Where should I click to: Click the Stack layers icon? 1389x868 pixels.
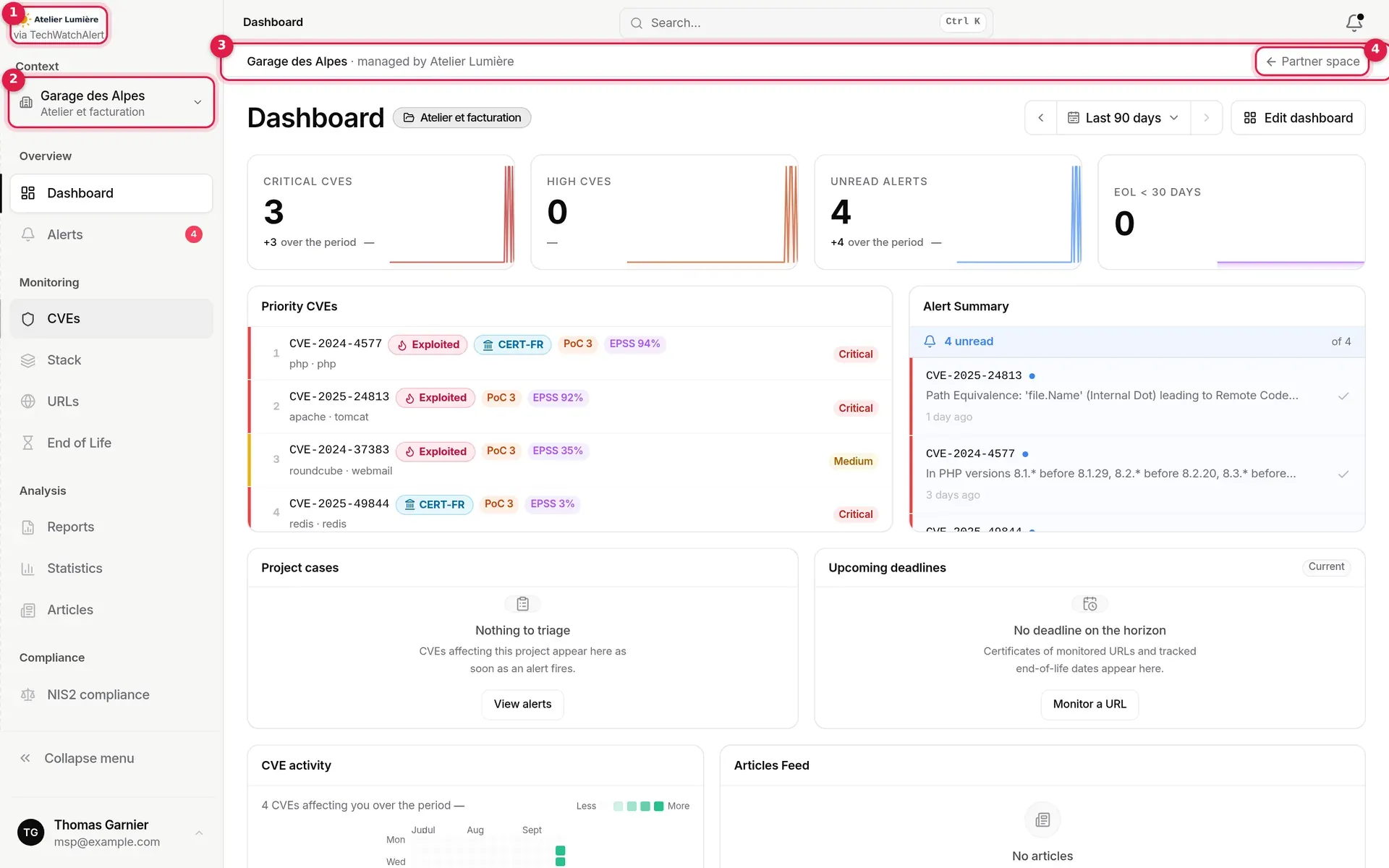(x=28, y=360)
